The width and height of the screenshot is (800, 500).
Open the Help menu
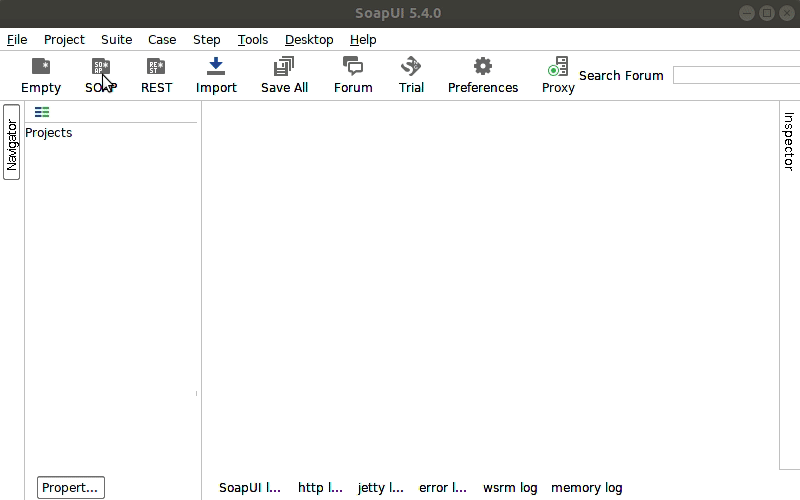[363, 39]
